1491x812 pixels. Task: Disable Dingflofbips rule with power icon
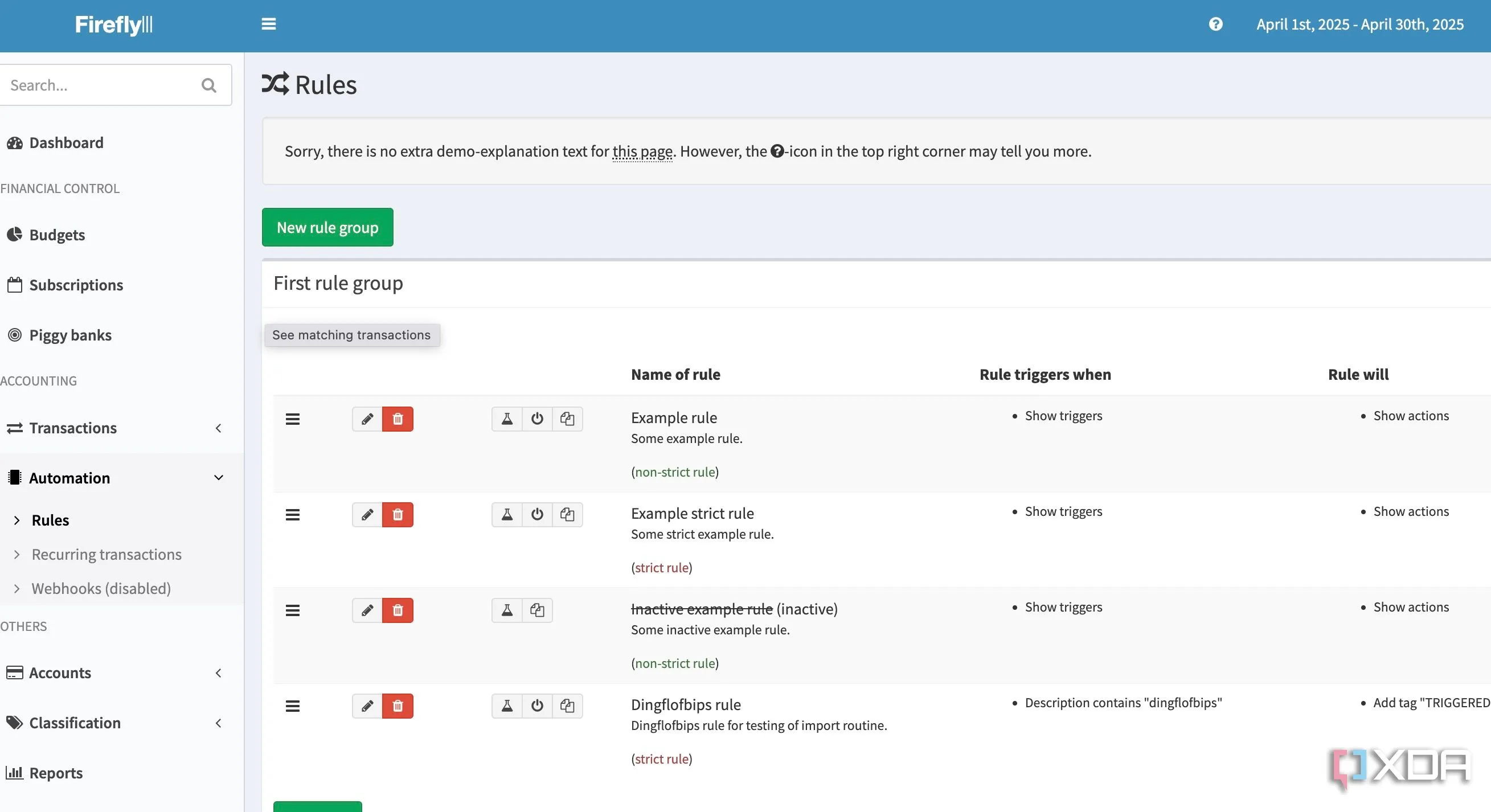coord(537,706)
